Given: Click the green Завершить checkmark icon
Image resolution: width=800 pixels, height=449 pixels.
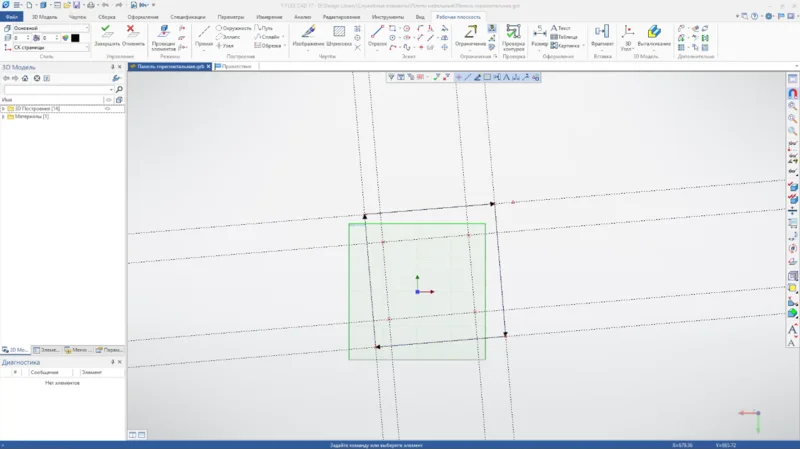Looking at the screenshot, I should 106,31.
